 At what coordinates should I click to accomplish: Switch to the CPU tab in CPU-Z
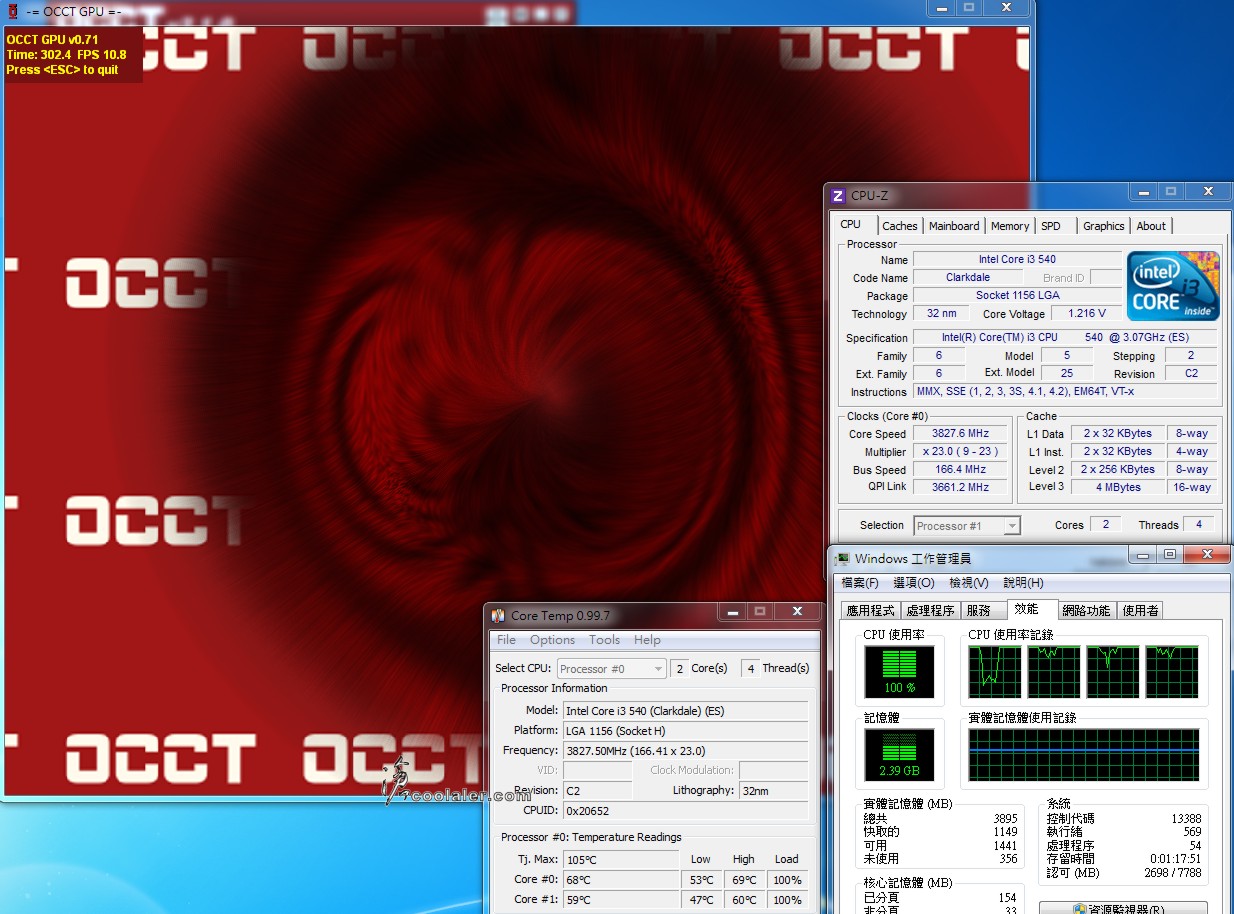851,225
